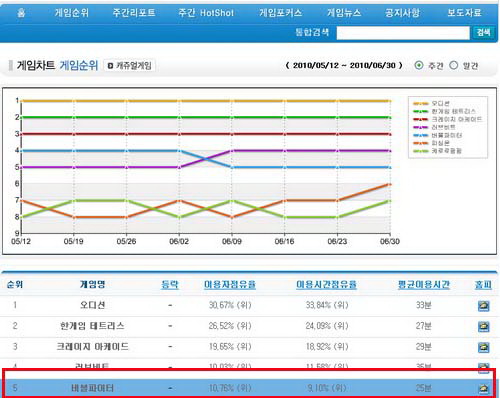Click the 검색 search button
Image resolution: width=500 pixels, height=398 pixels.
point(483,33)
